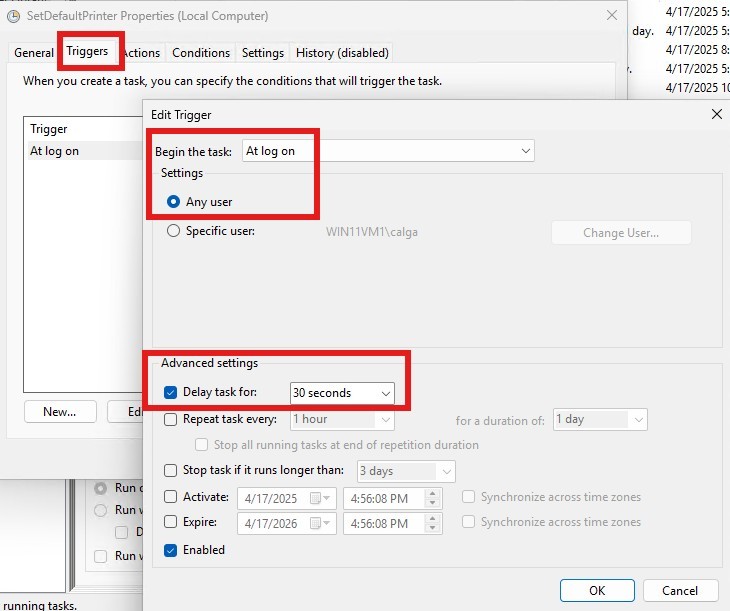Screen dimensions: 730x611
Task: Click the Expire time spinner arrows
Action: pos(432,523)
